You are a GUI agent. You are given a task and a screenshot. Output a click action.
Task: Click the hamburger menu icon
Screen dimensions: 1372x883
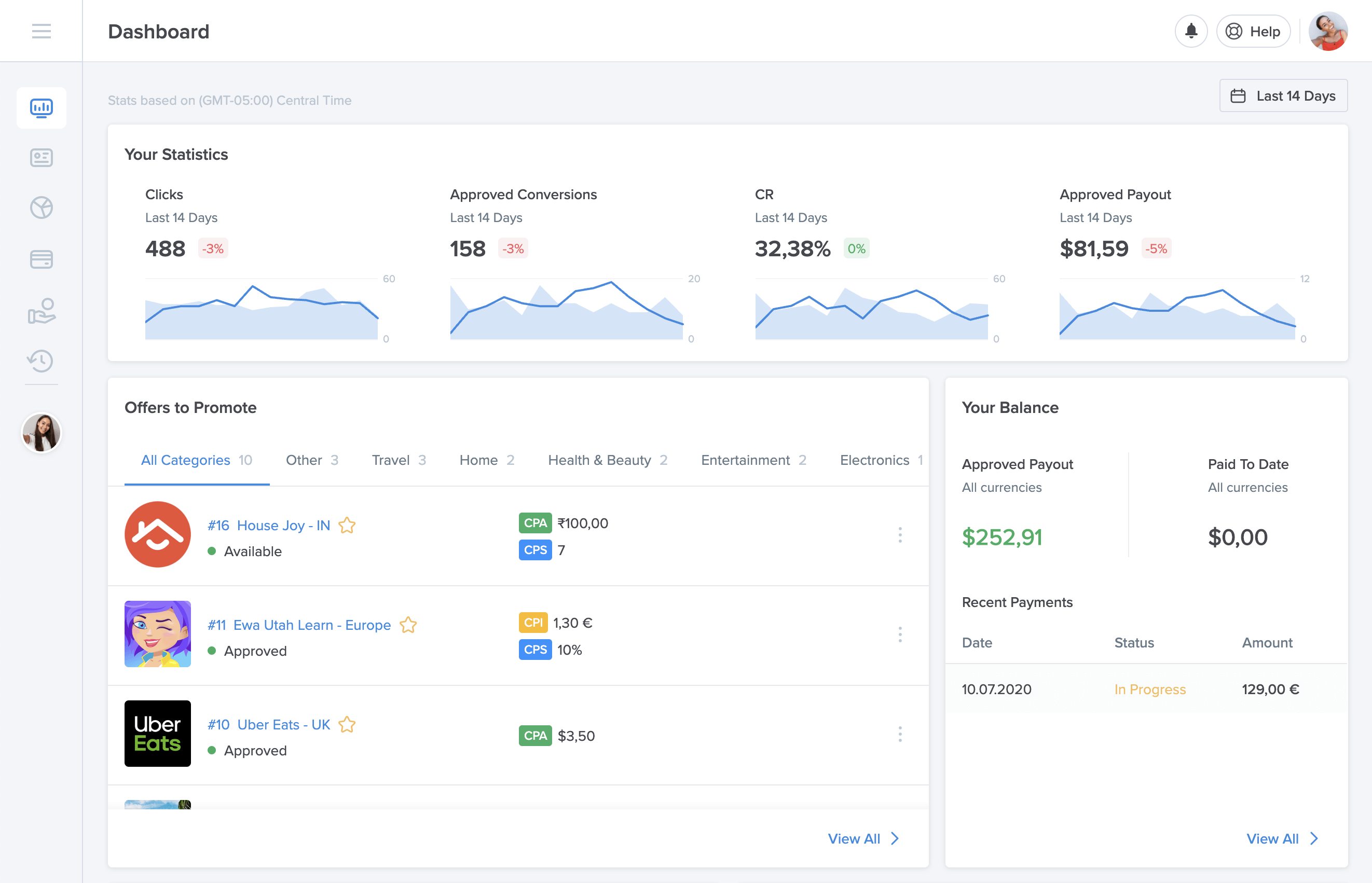[x=41, y=31]
